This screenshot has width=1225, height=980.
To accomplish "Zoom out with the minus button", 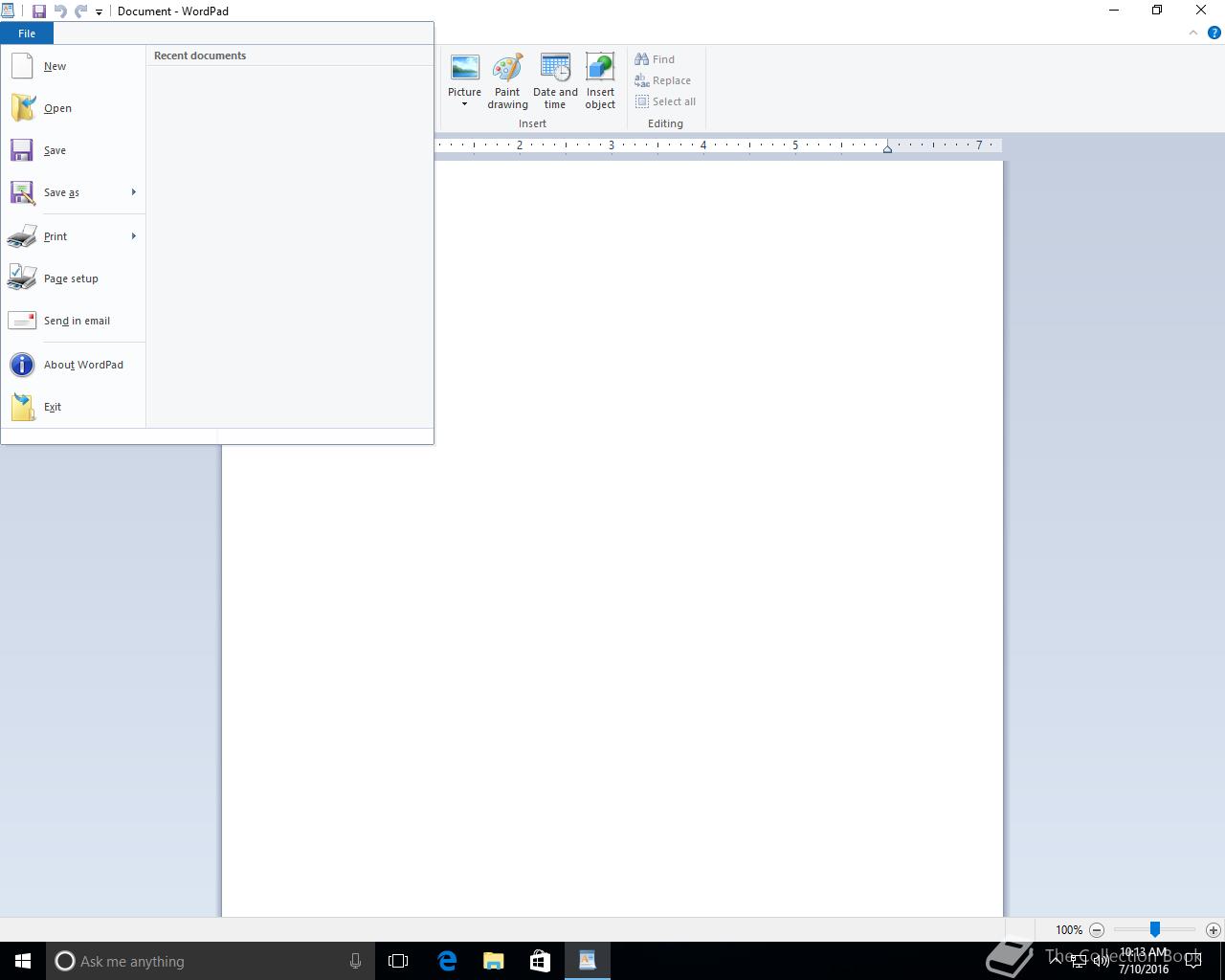I will [1097, 929].
